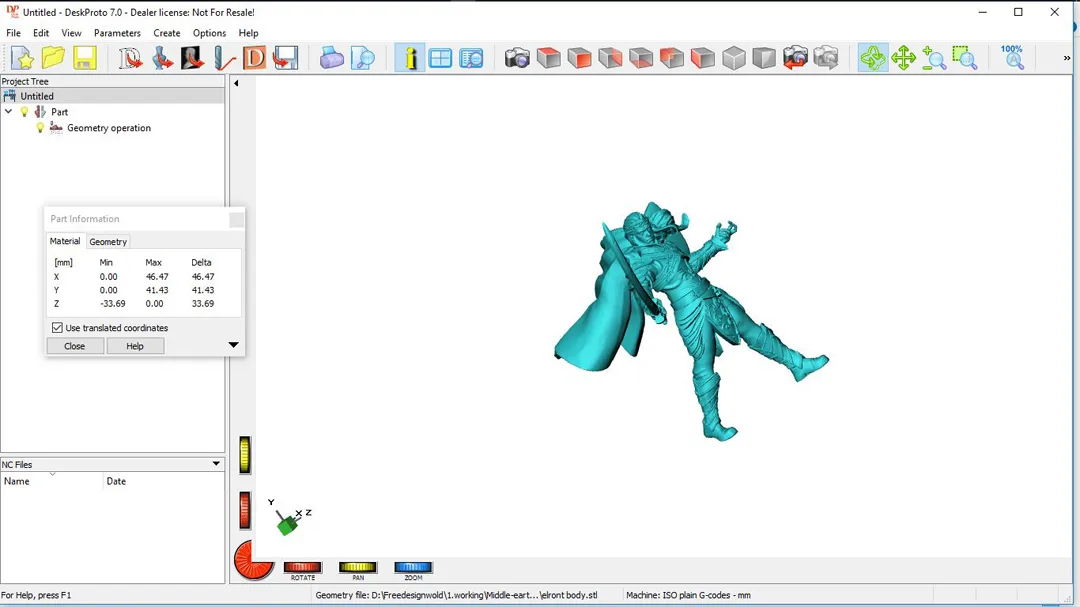Open print preview with the magnifier page icon

[362, 58]
